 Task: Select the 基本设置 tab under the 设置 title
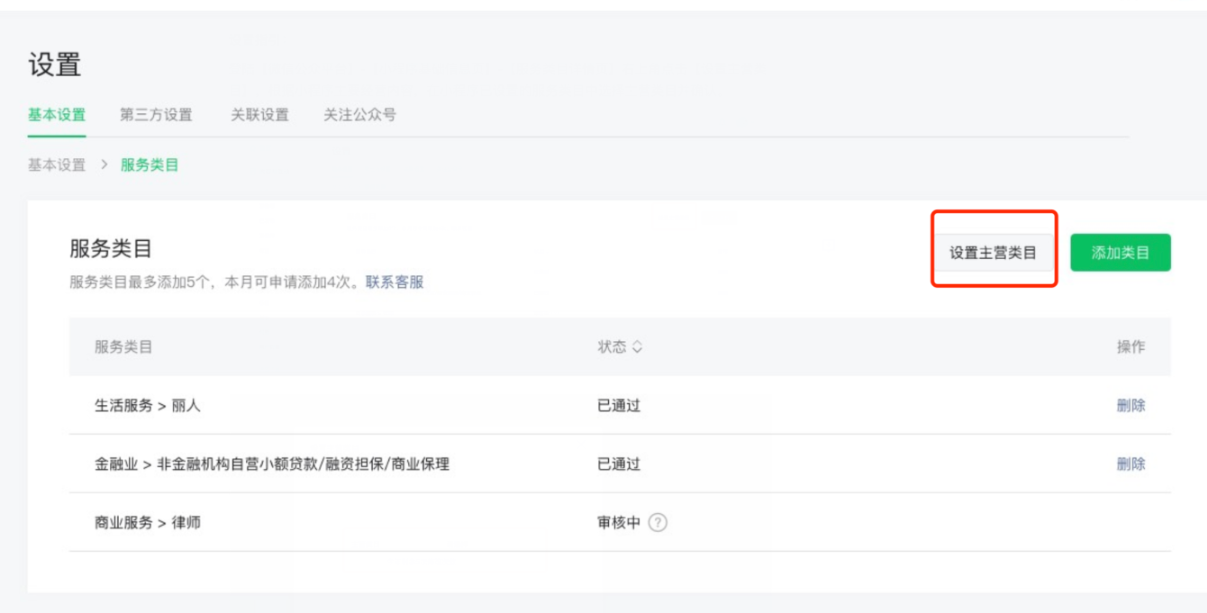tap(56, 115)
